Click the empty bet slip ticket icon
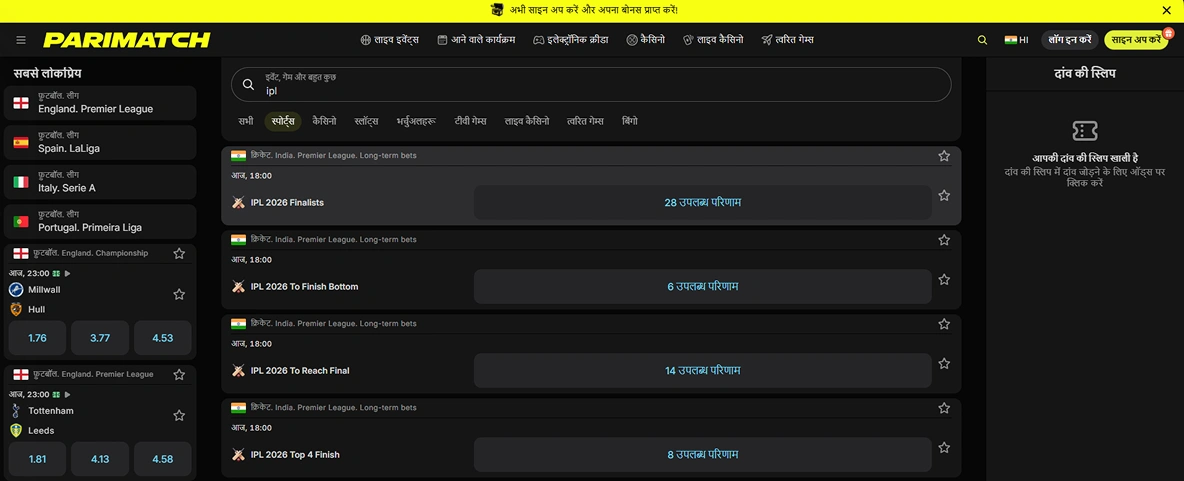 coord(1085,131)
